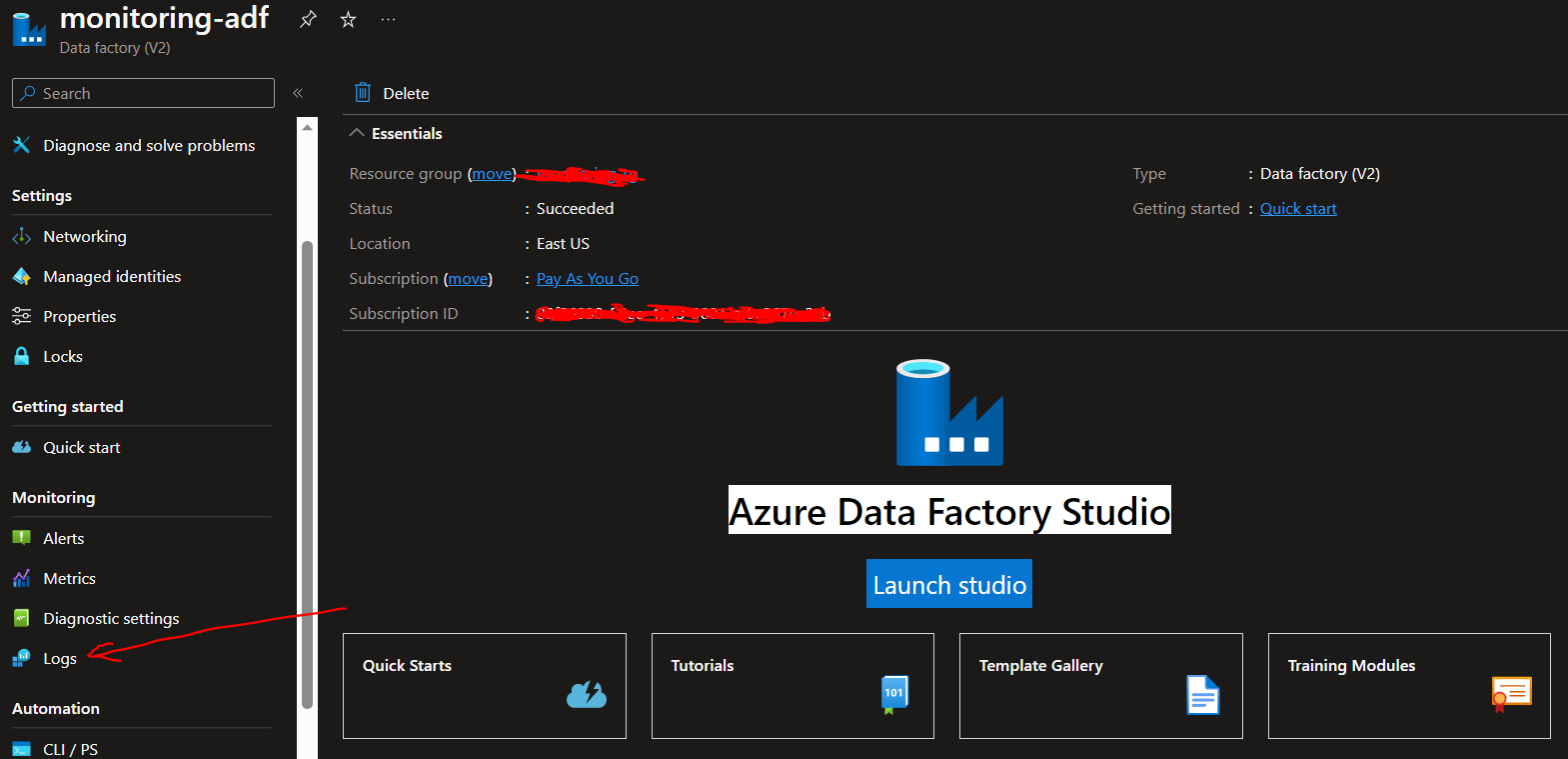The image size is (1568, 759).
Task: Collapse the Essentials section chevron
Action: pos(356,133)
